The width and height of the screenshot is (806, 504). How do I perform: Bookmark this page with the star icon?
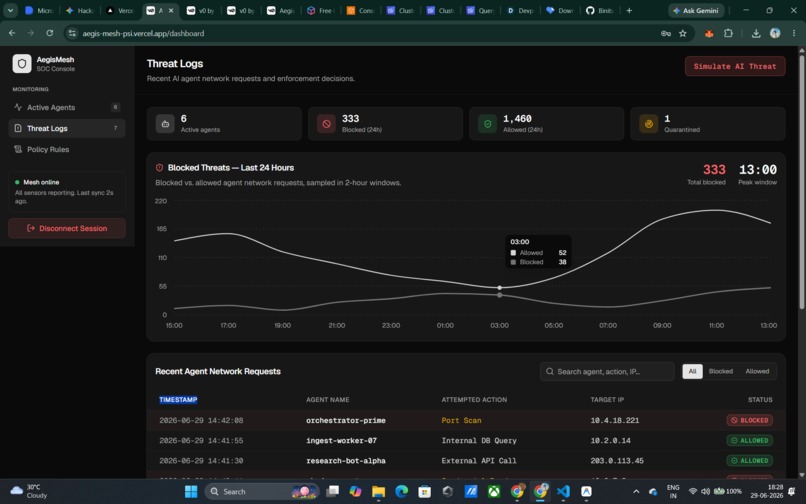[x=683, y=33]
